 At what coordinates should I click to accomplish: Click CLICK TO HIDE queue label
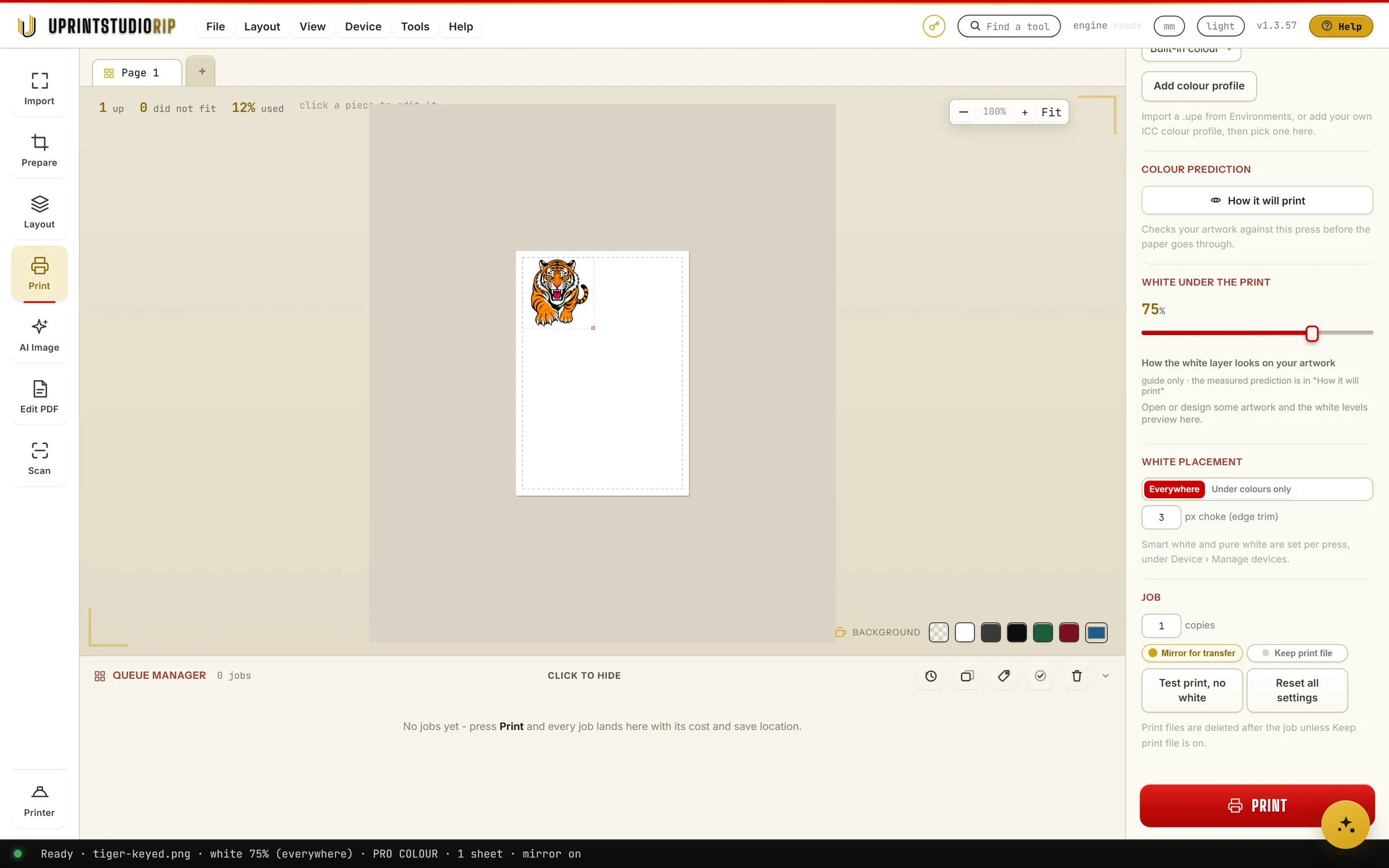point(584,675)
